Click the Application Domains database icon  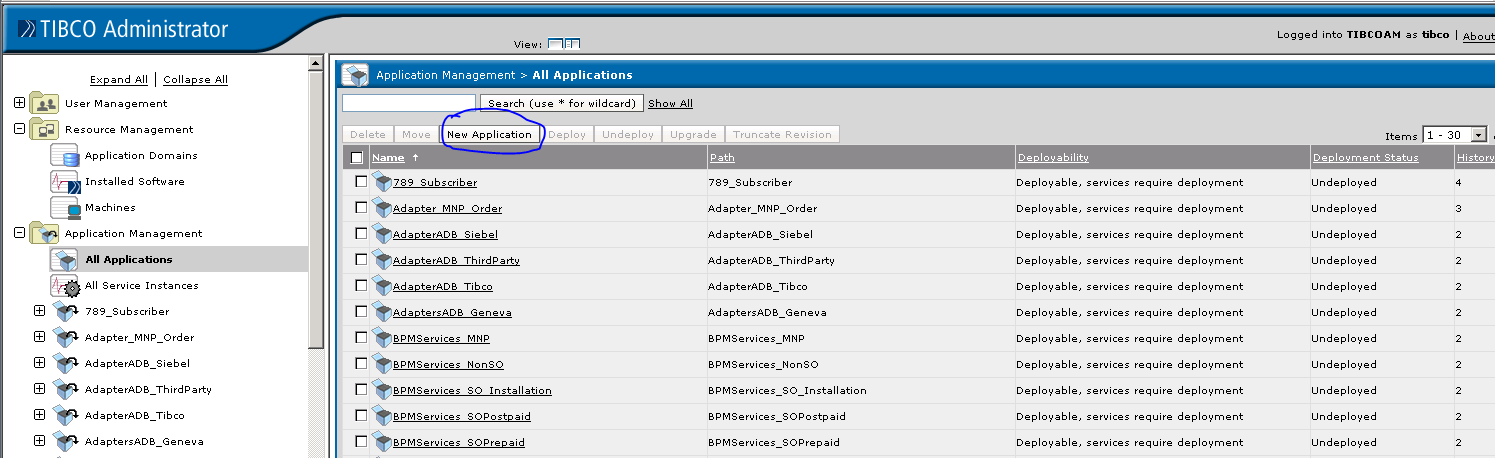[x=64, y=156]
